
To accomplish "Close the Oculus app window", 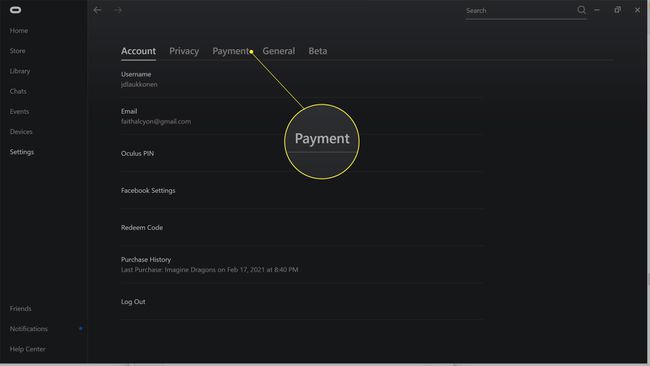I will [x=637, y=10].
